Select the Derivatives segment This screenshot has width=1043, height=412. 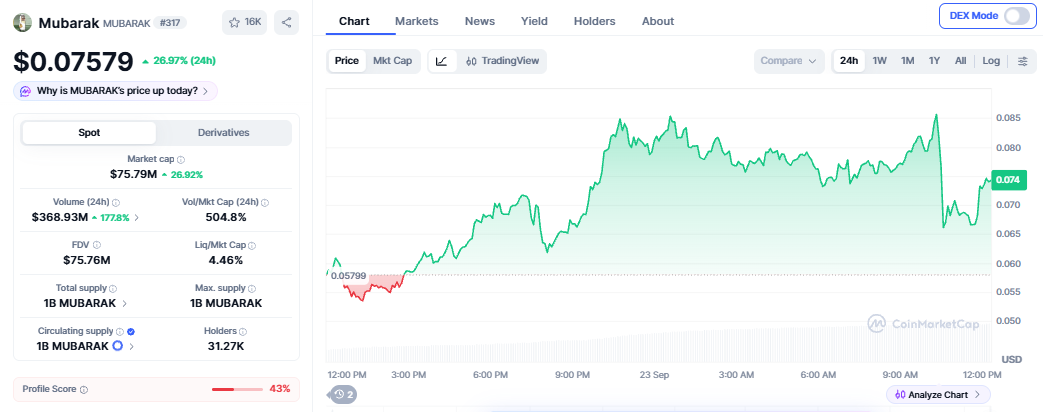224,132
